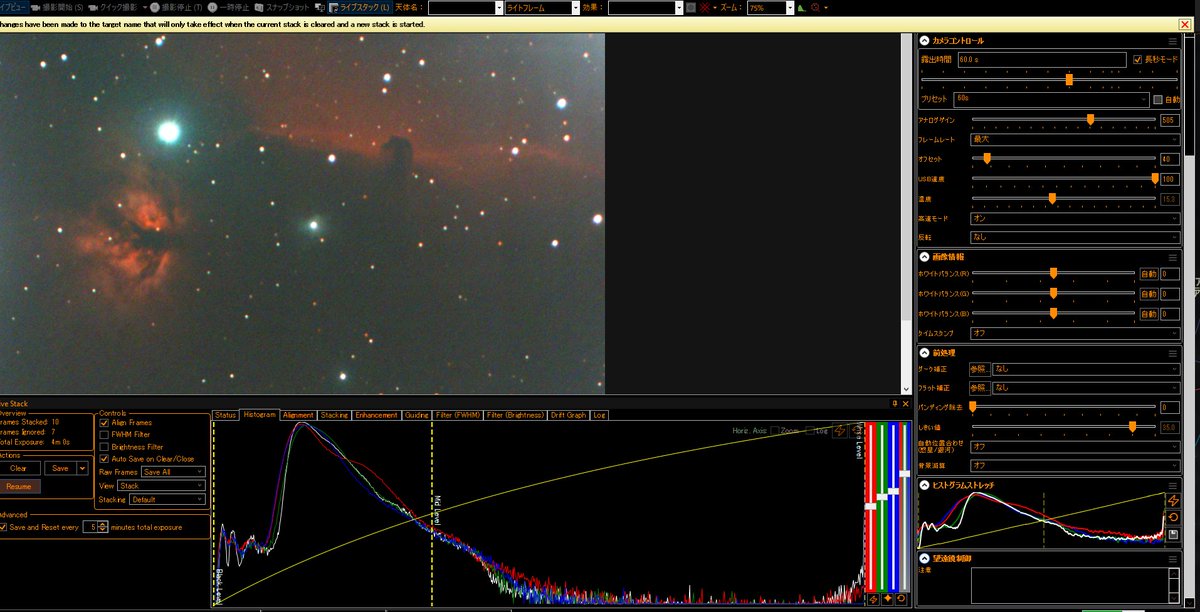Collapse the 望遠鏡制御 panel
The width and height of the screenshot is (1200, 612).
(925, 558)
